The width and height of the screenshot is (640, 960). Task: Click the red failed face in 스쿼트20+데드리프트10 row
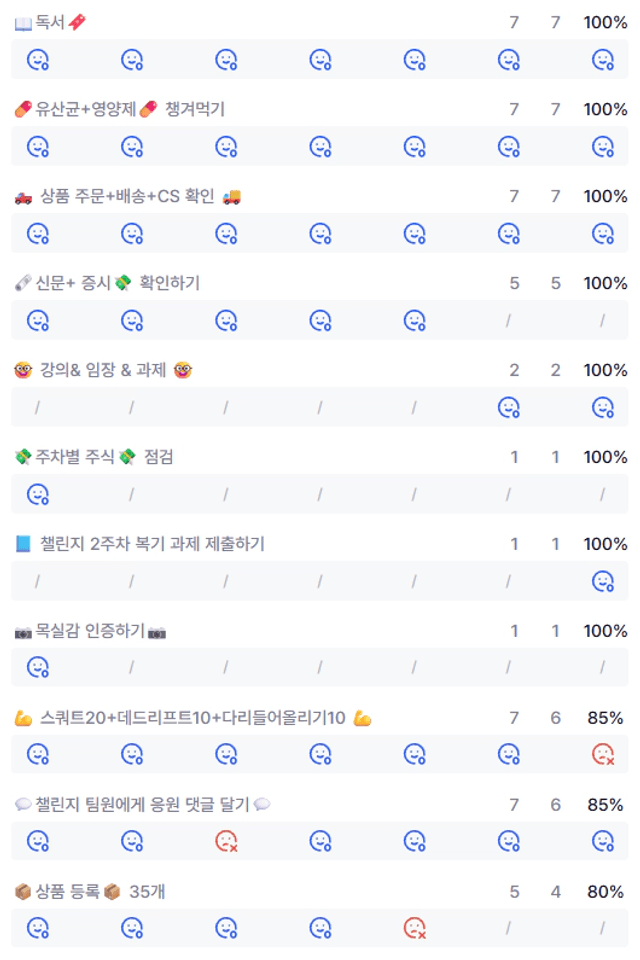tap(603, 754)
